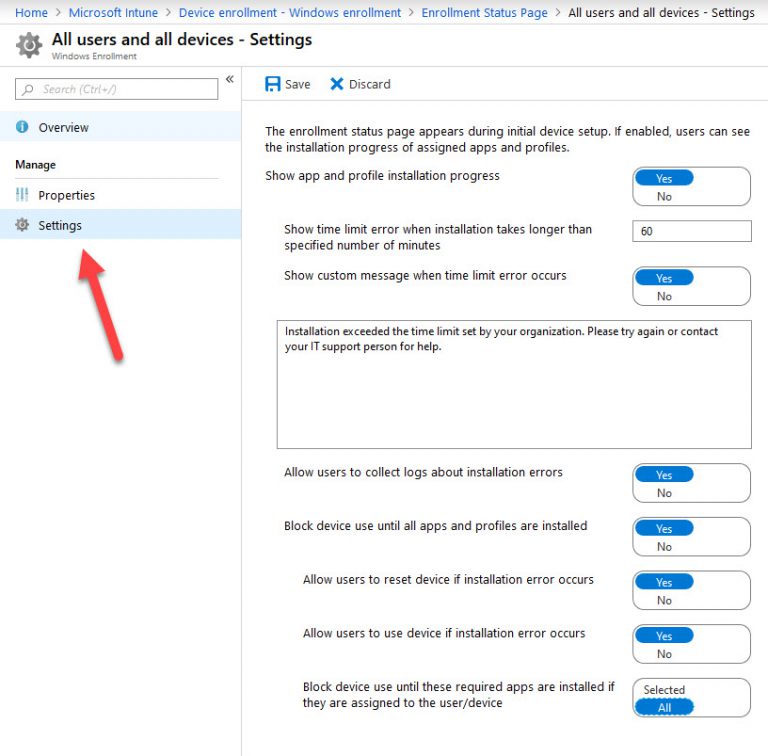Click the 'Manage' section heading
768x756 pixels.
tap(35, 165)
